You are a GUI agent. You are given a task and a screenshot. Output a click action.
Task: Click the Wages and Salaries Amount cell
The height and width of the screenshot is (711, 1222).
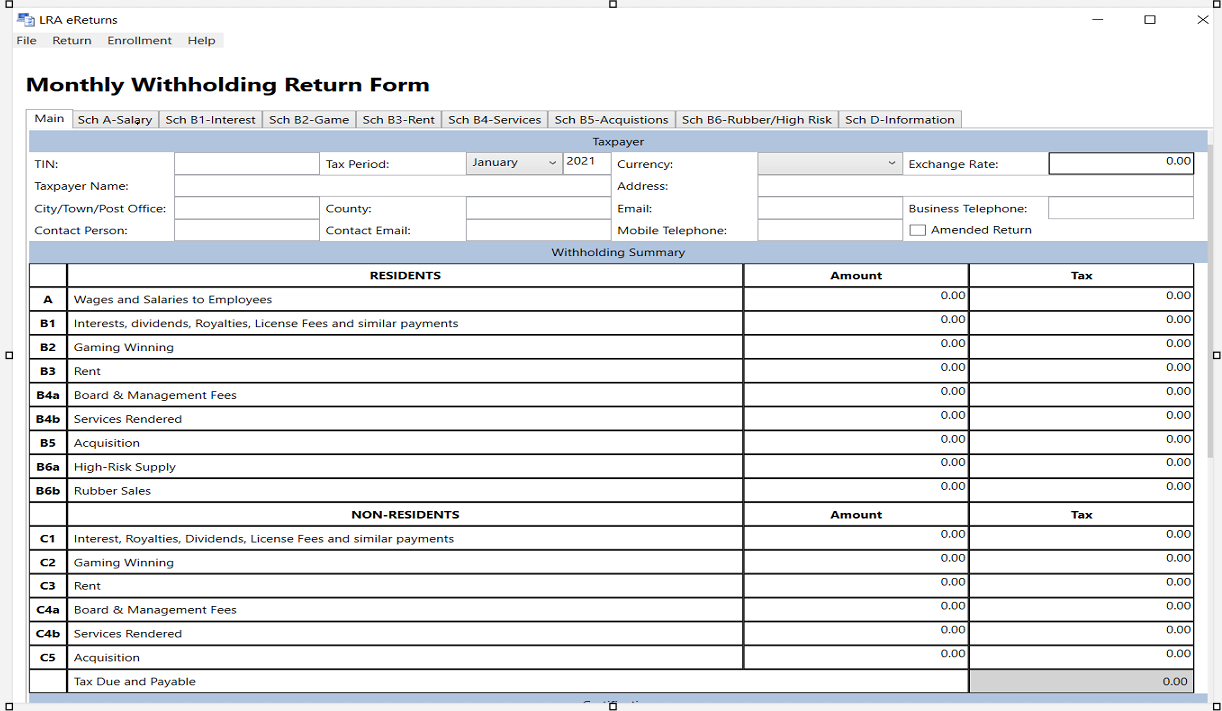tap(856, 299)
